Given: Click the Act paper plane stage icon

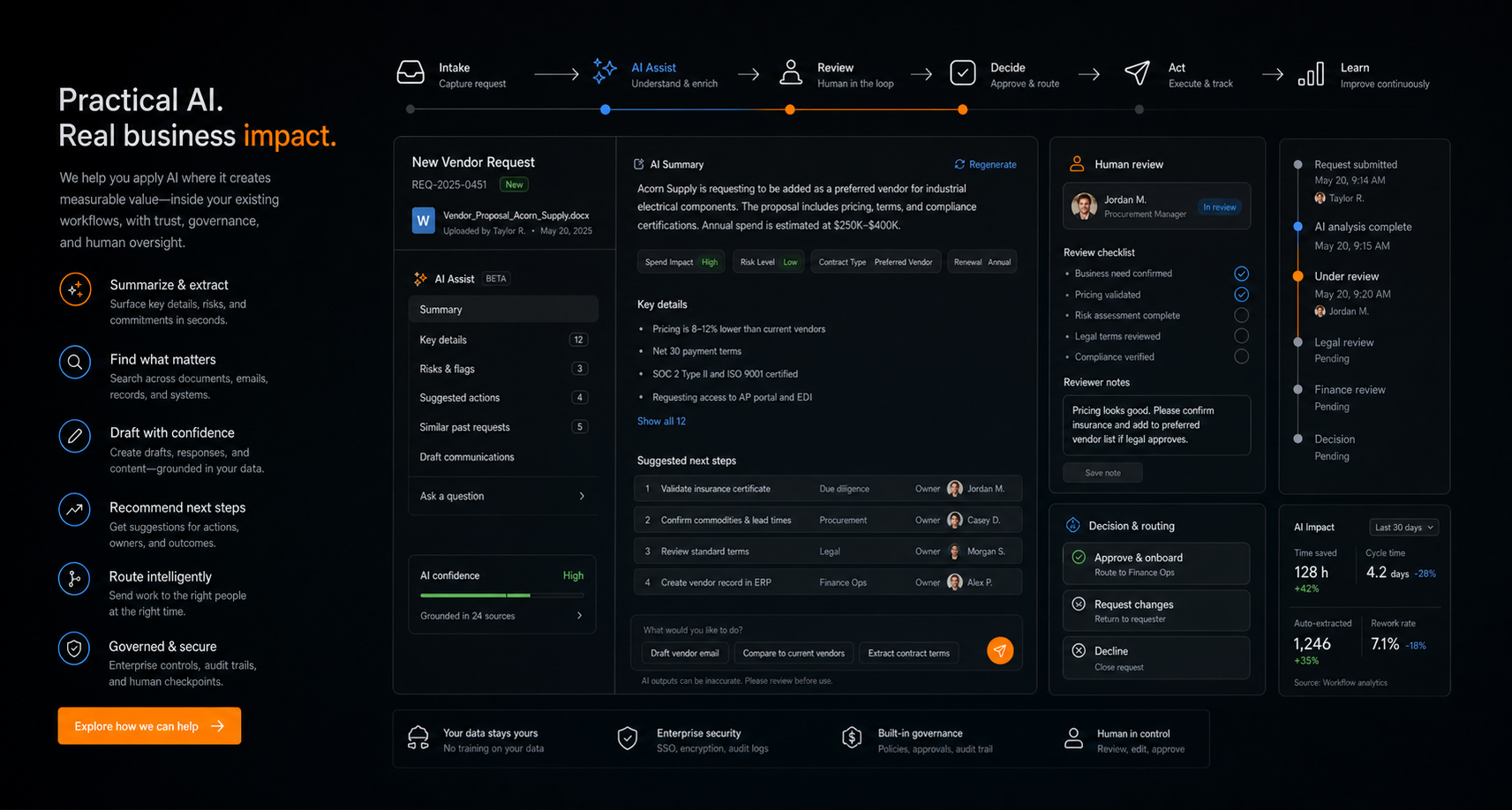Looking at the screenshot, I should click(1137, 72).
